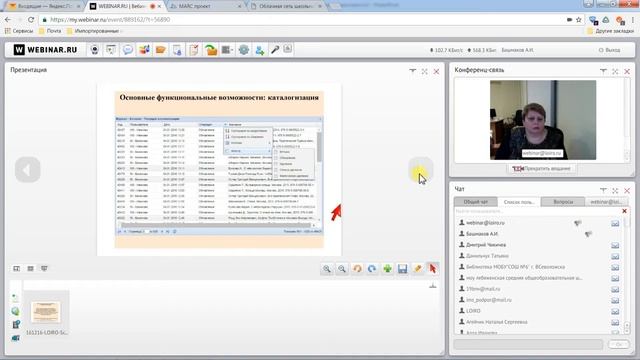Switch to grid thumbnails view icon

(x=31, y=269)
